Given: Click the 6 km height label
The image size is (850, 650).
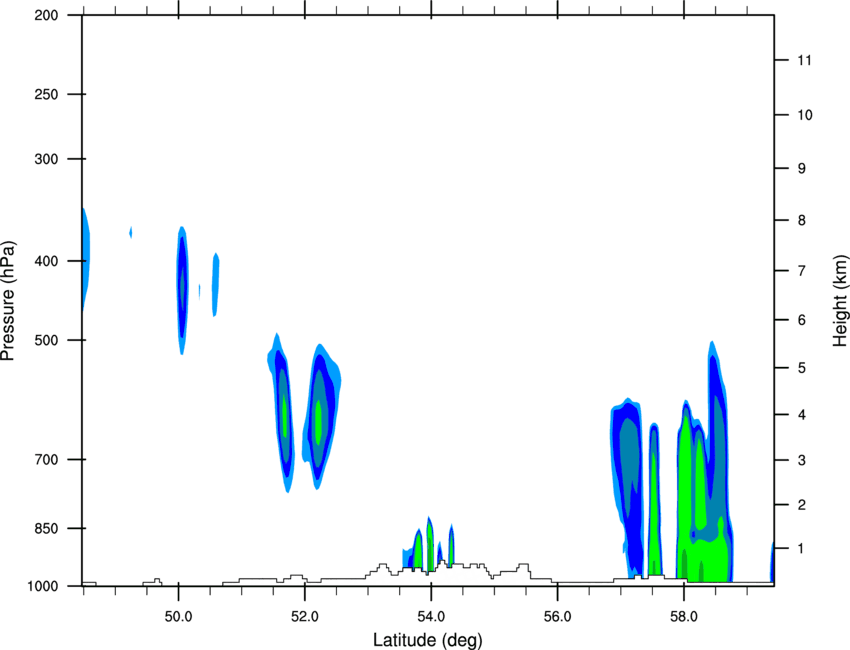Looking at the screenshot, I should [802, 320].
